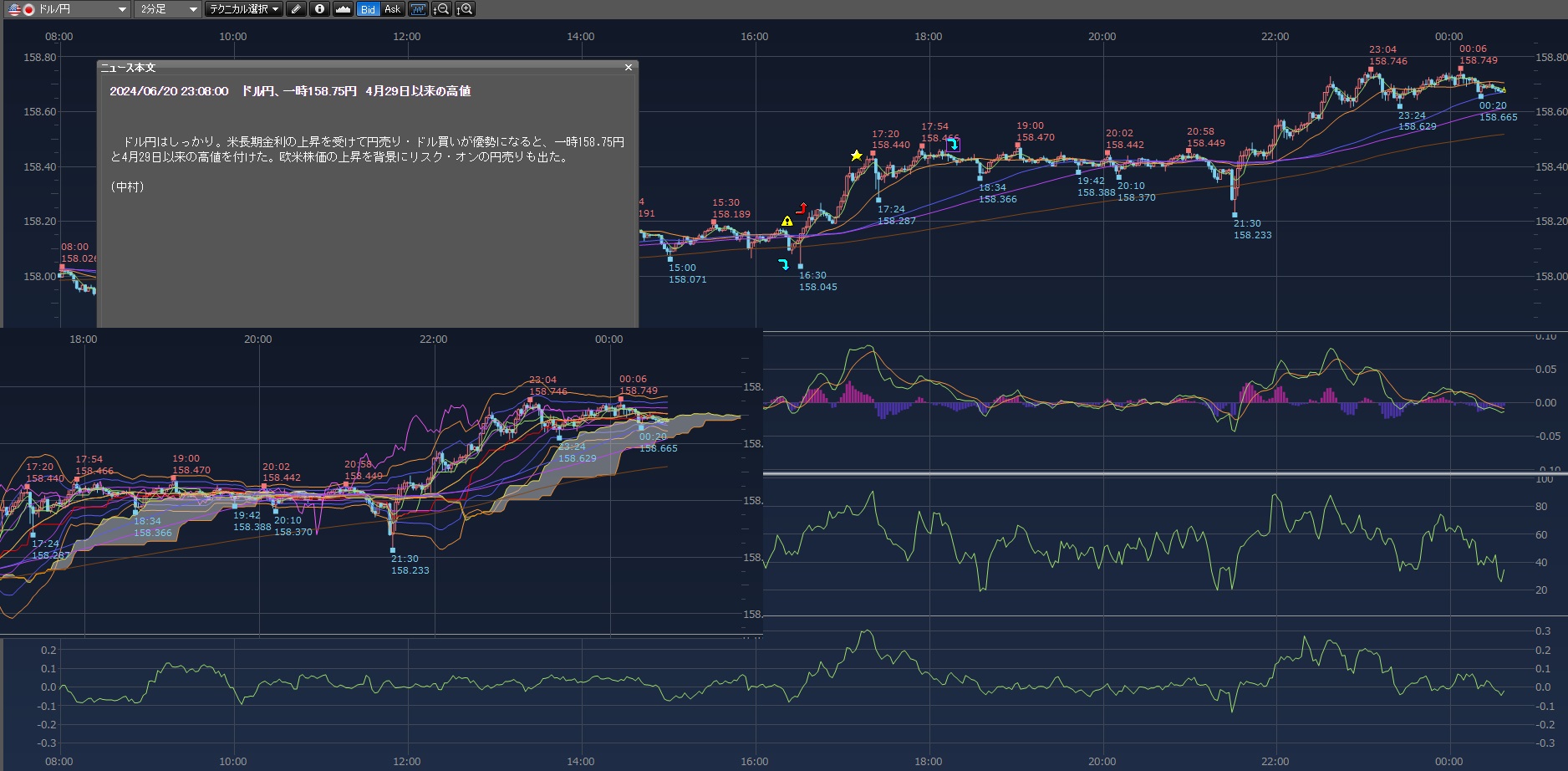
Task: Click the red up-arrow chart marker
Action: click(x=802, y=207)
